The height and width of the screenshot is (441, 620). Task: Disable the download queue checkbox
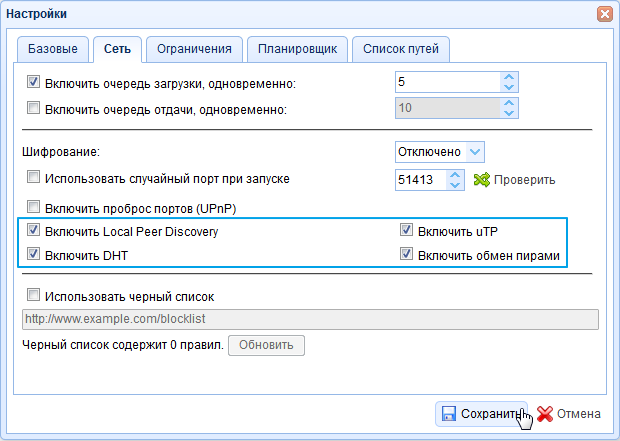33,82
